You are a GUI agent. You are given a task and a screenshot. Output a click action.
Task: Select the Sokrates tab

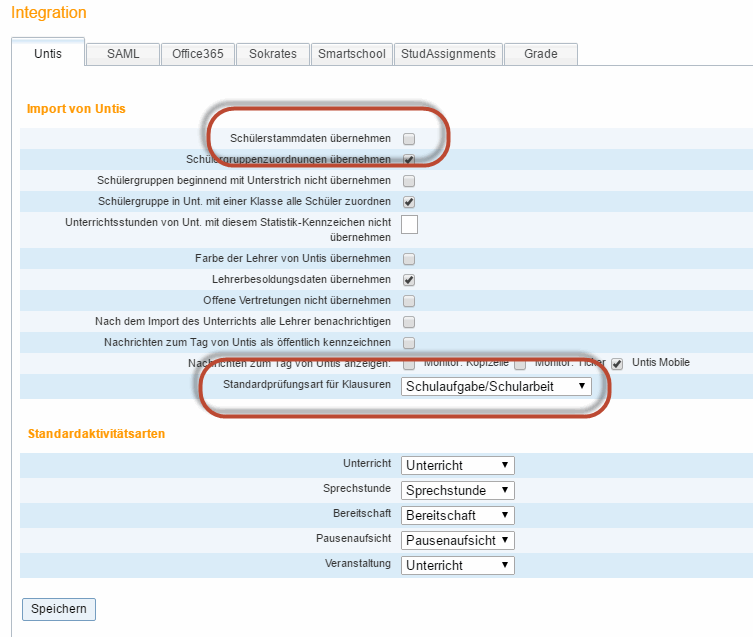pos(272,54)
